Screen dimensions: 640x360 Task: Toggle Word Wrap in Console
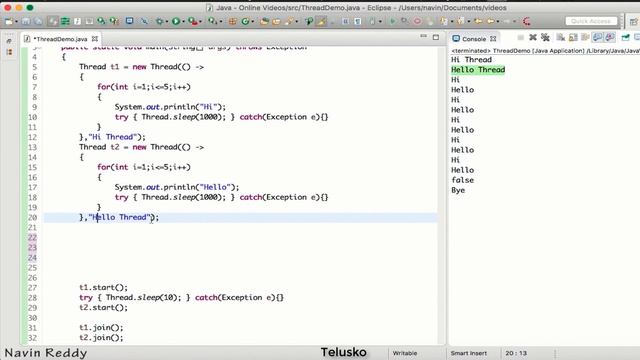click(585, 38)
